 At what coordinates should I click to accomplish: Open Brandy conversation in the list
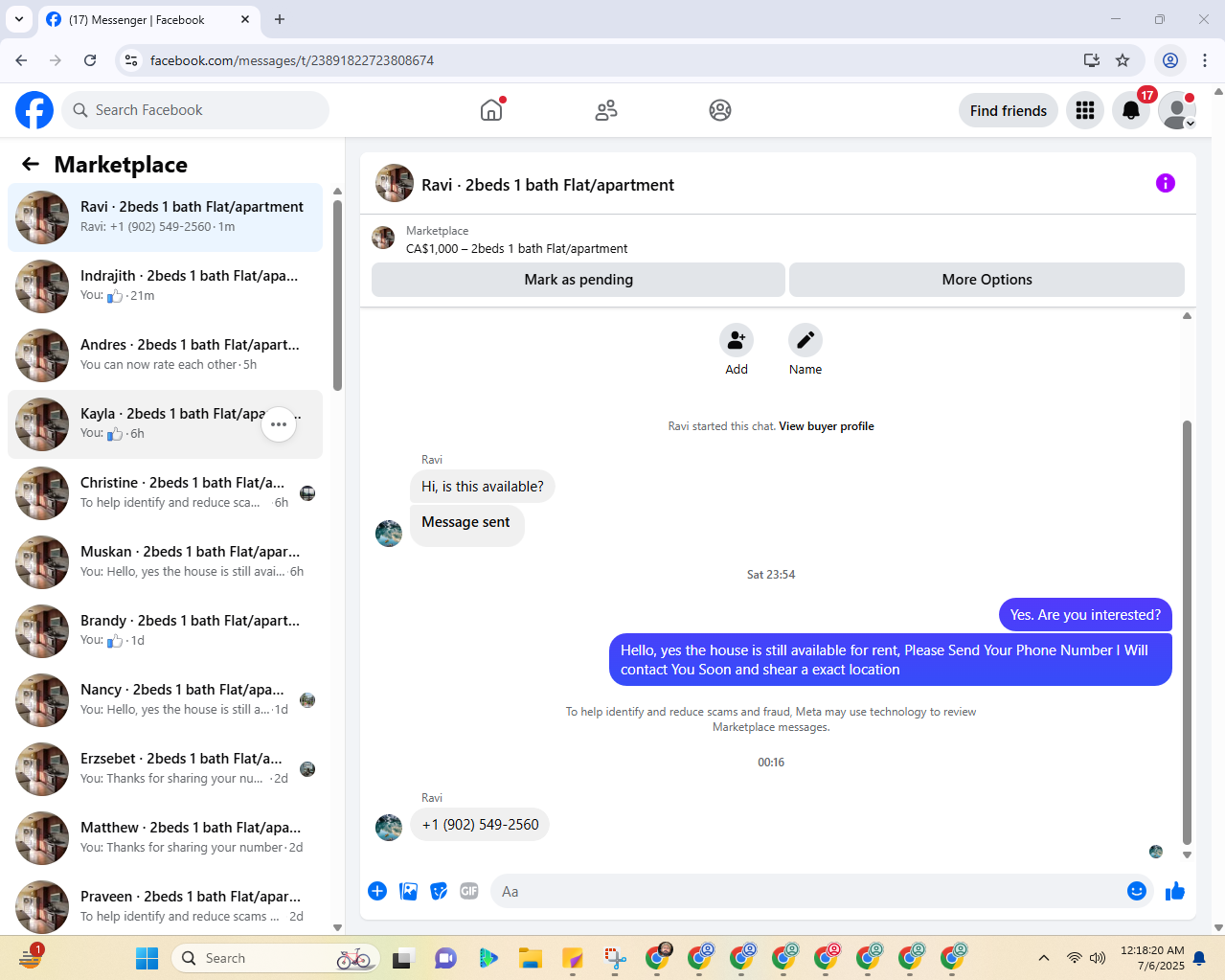point(165,631)
